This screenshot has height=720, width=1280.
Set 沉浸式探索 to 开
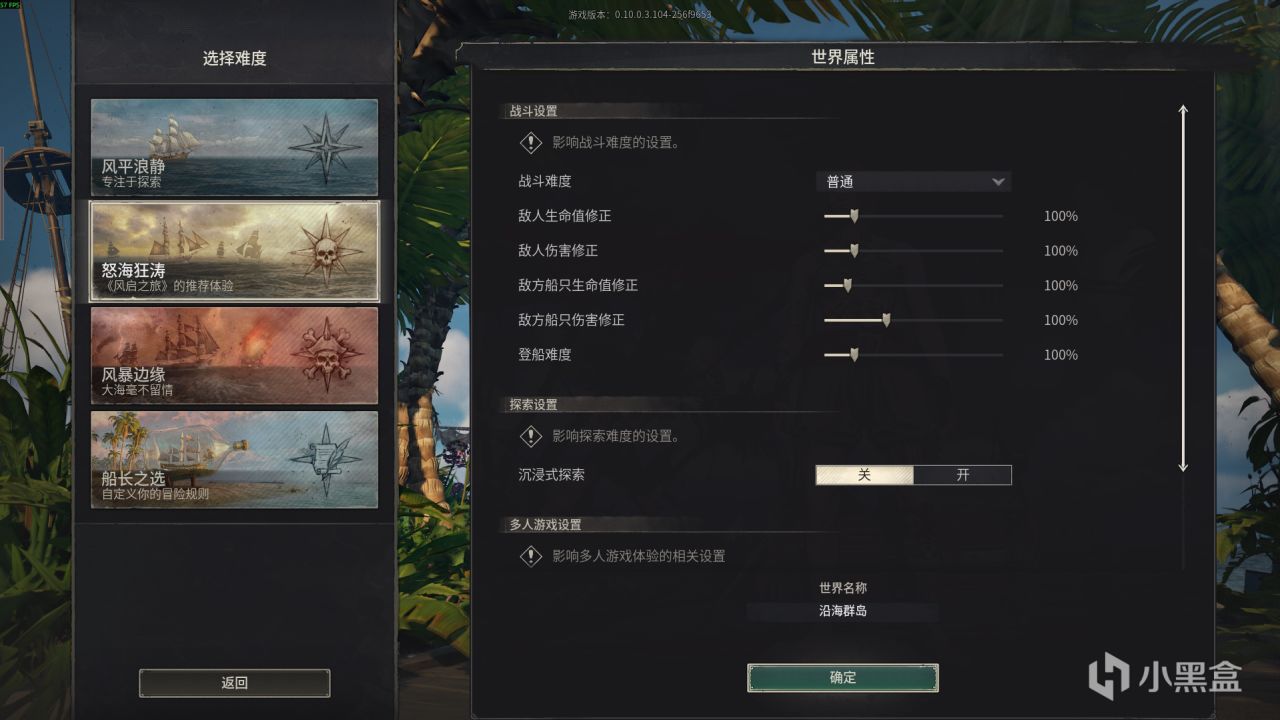(963, 475)
